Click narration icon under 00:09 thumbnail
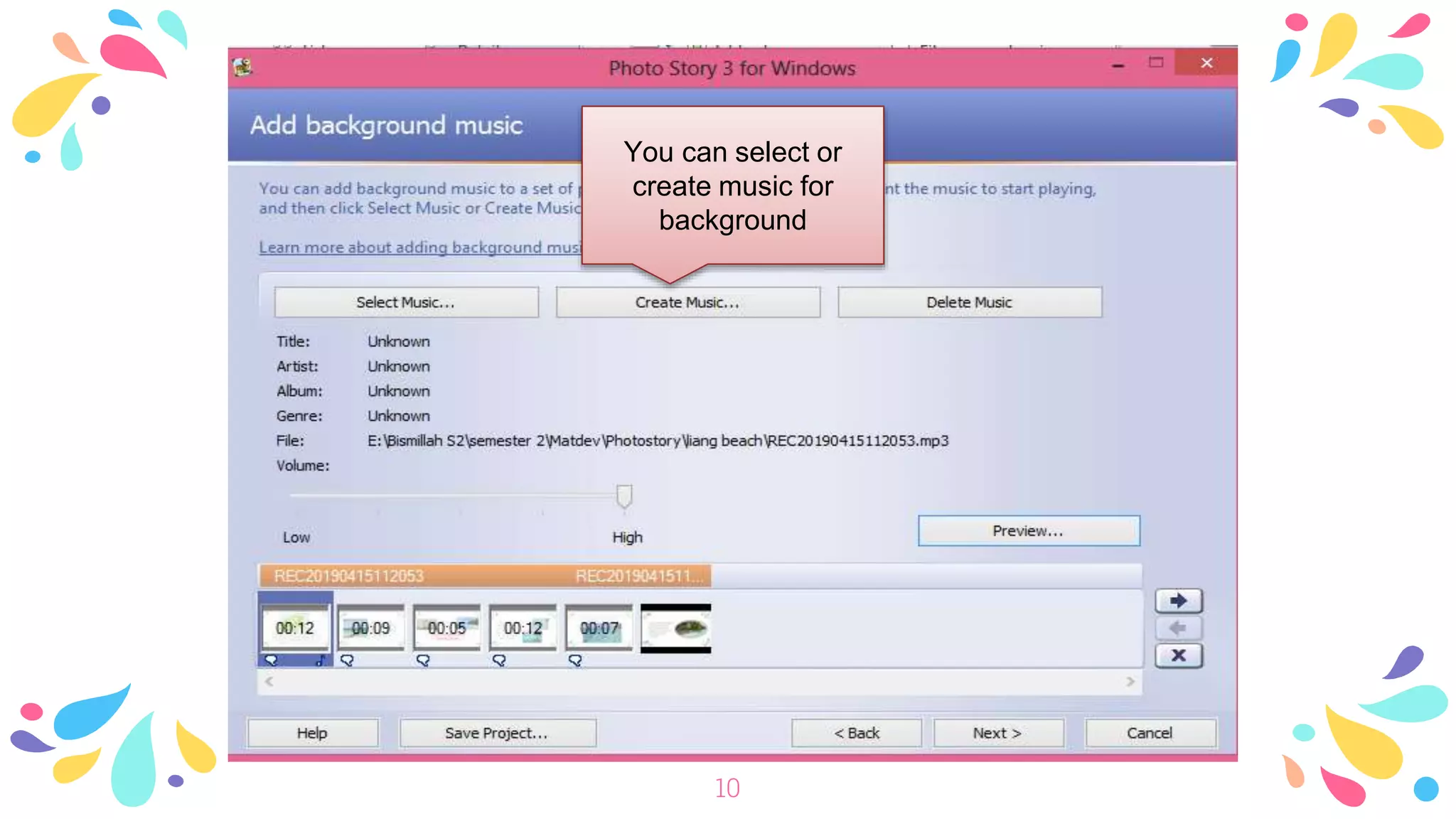 (347, 660)
